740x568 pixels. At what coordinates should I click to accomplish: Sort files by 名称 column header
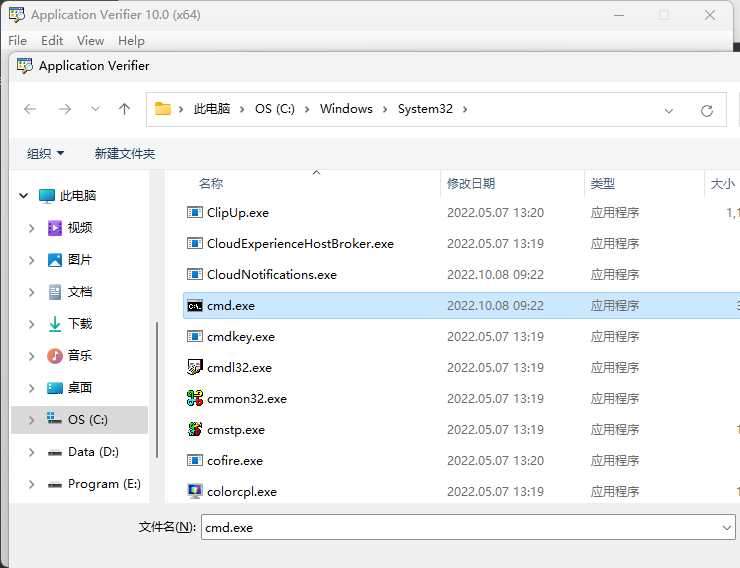click(211, 184)
